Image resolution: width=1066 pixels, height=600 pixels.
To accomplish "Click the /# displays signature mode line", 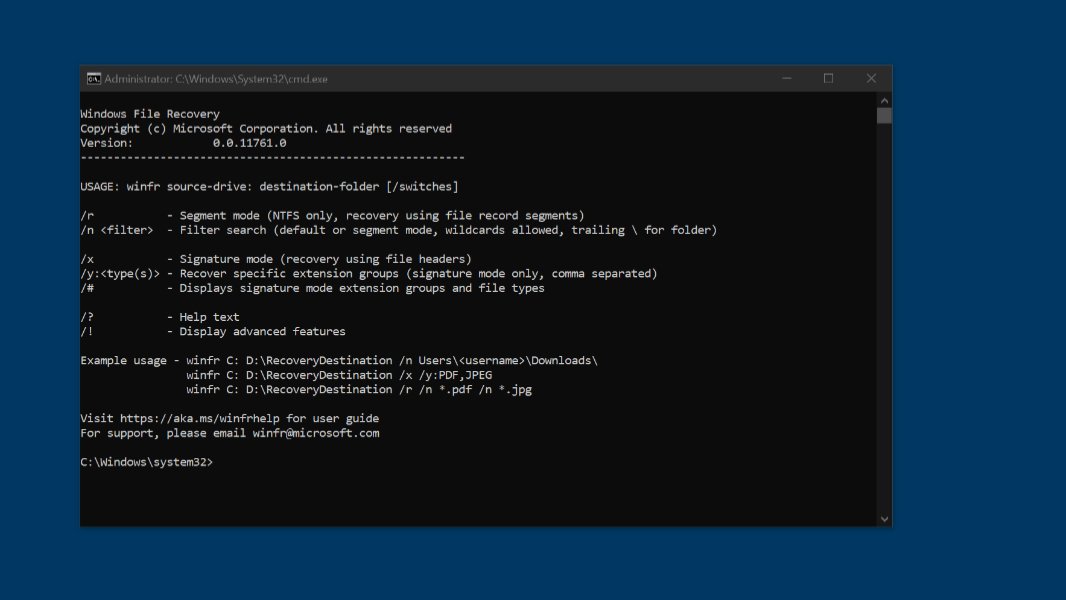I will (312, 288).
